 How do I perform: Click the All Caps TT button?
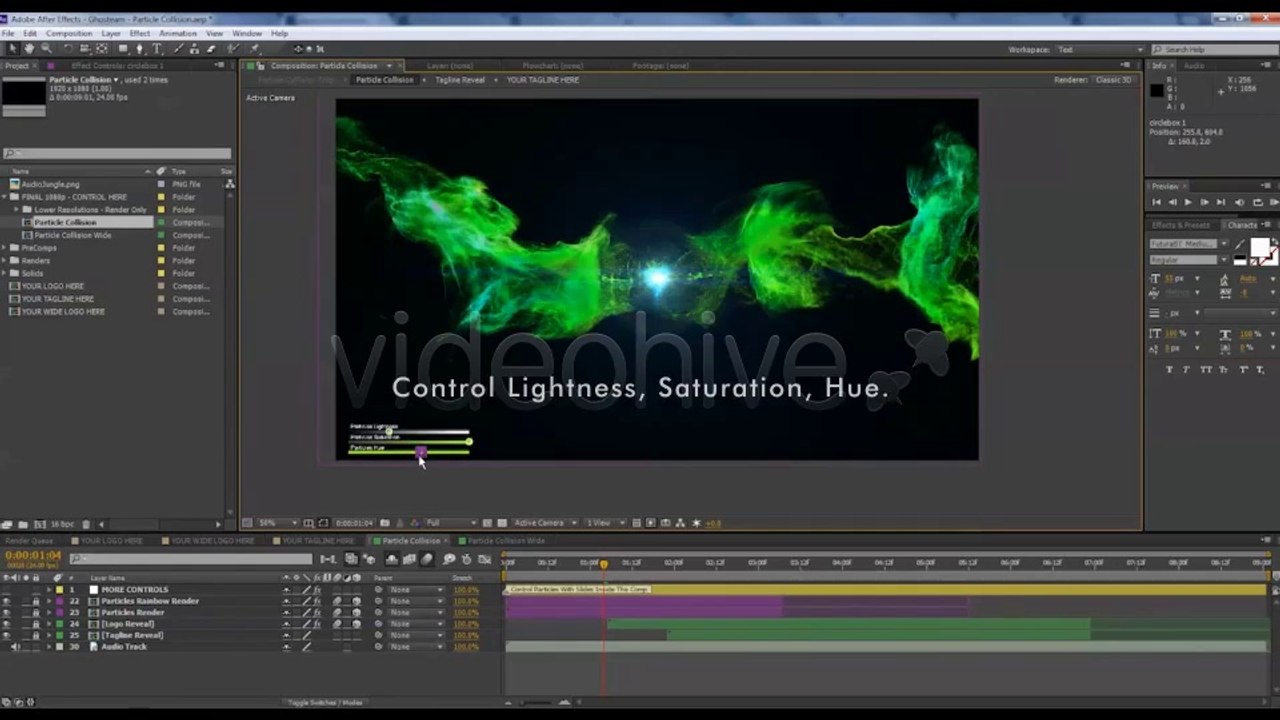[x=1206, y=369]
